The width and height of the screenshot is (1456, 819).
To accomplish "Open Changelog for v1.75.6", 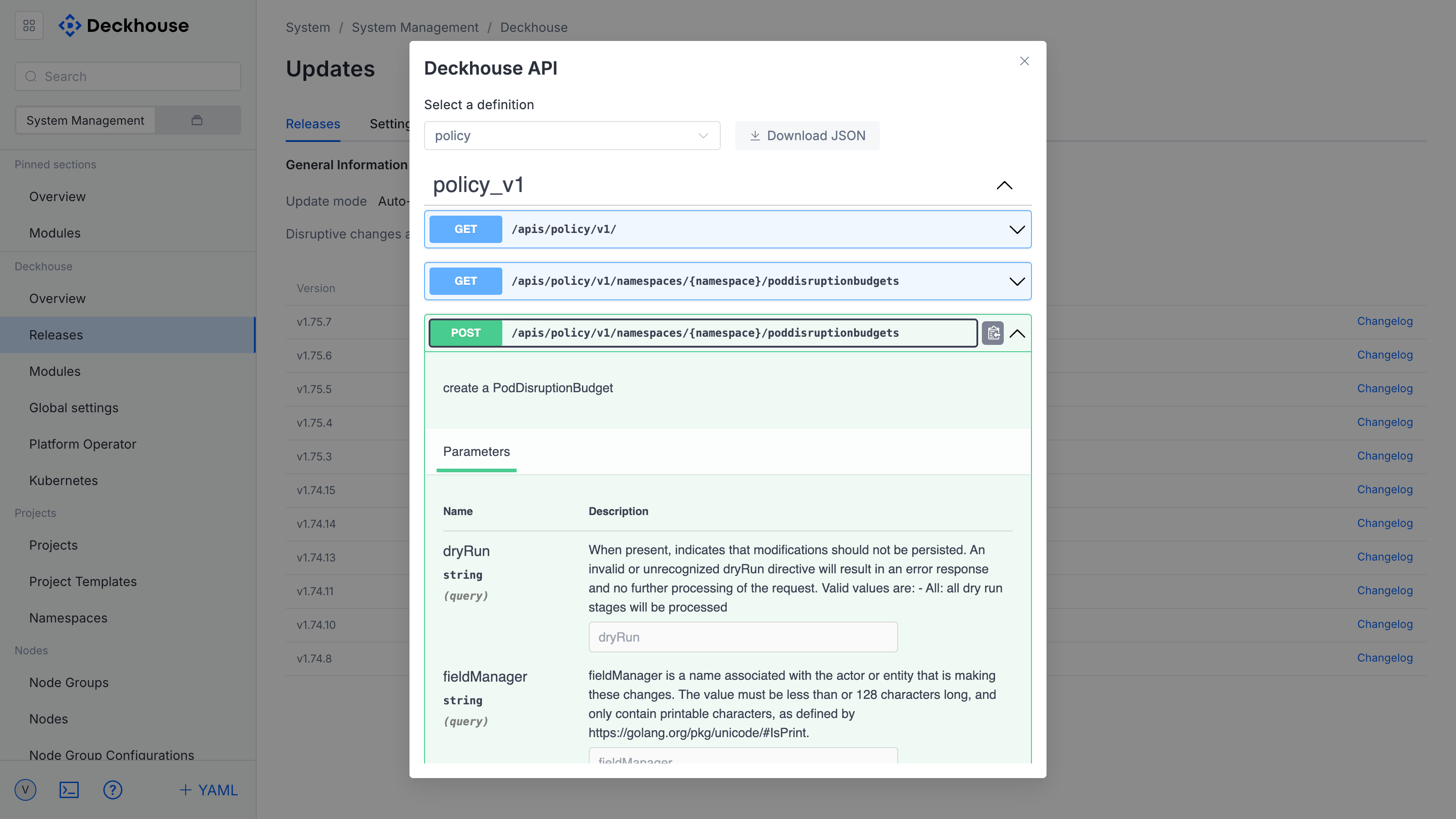I will point(1385,355).
